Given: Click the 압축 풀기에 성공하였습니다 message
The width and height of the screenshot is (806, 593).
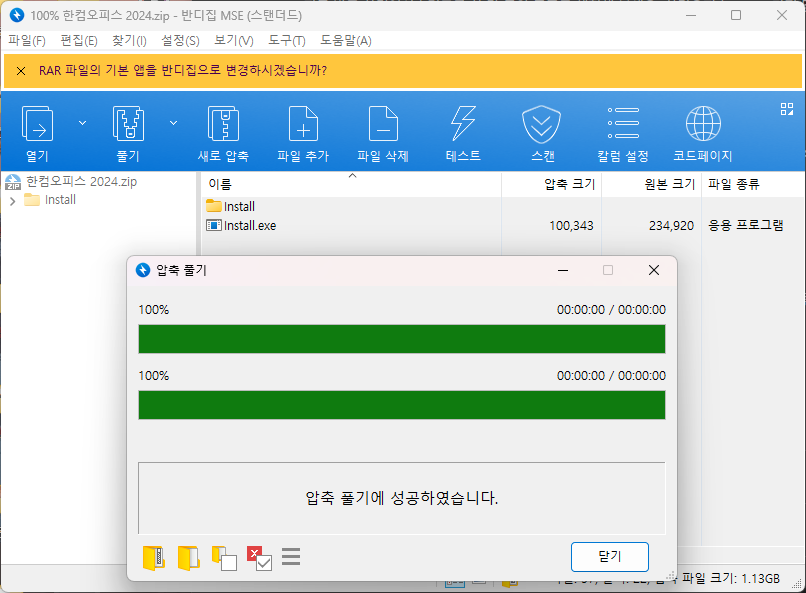Looking at the screenshot, I should point(401,498).
